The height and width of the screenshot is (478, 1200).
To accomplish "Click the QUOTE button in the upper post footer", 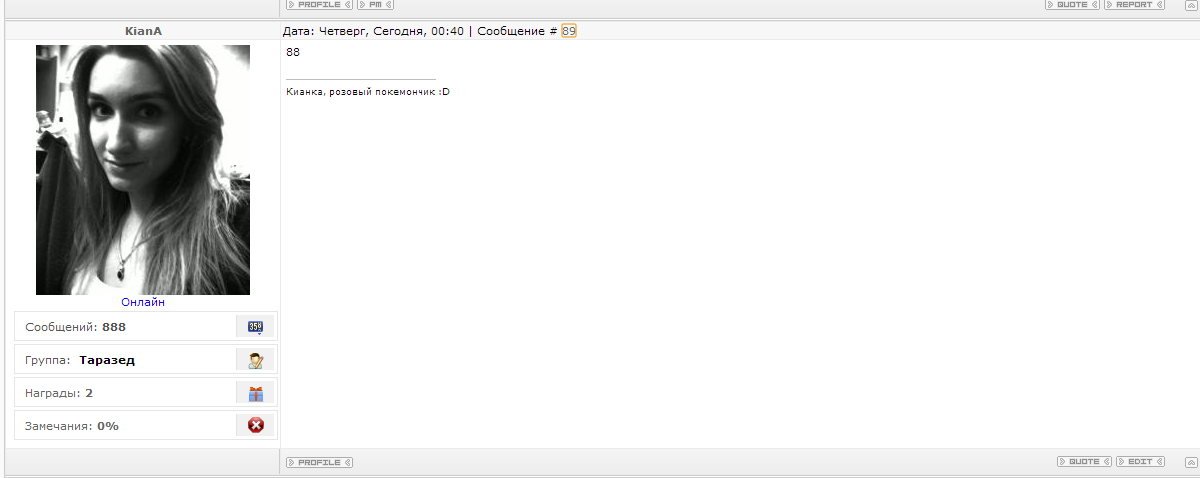I will pos(1072,5).
